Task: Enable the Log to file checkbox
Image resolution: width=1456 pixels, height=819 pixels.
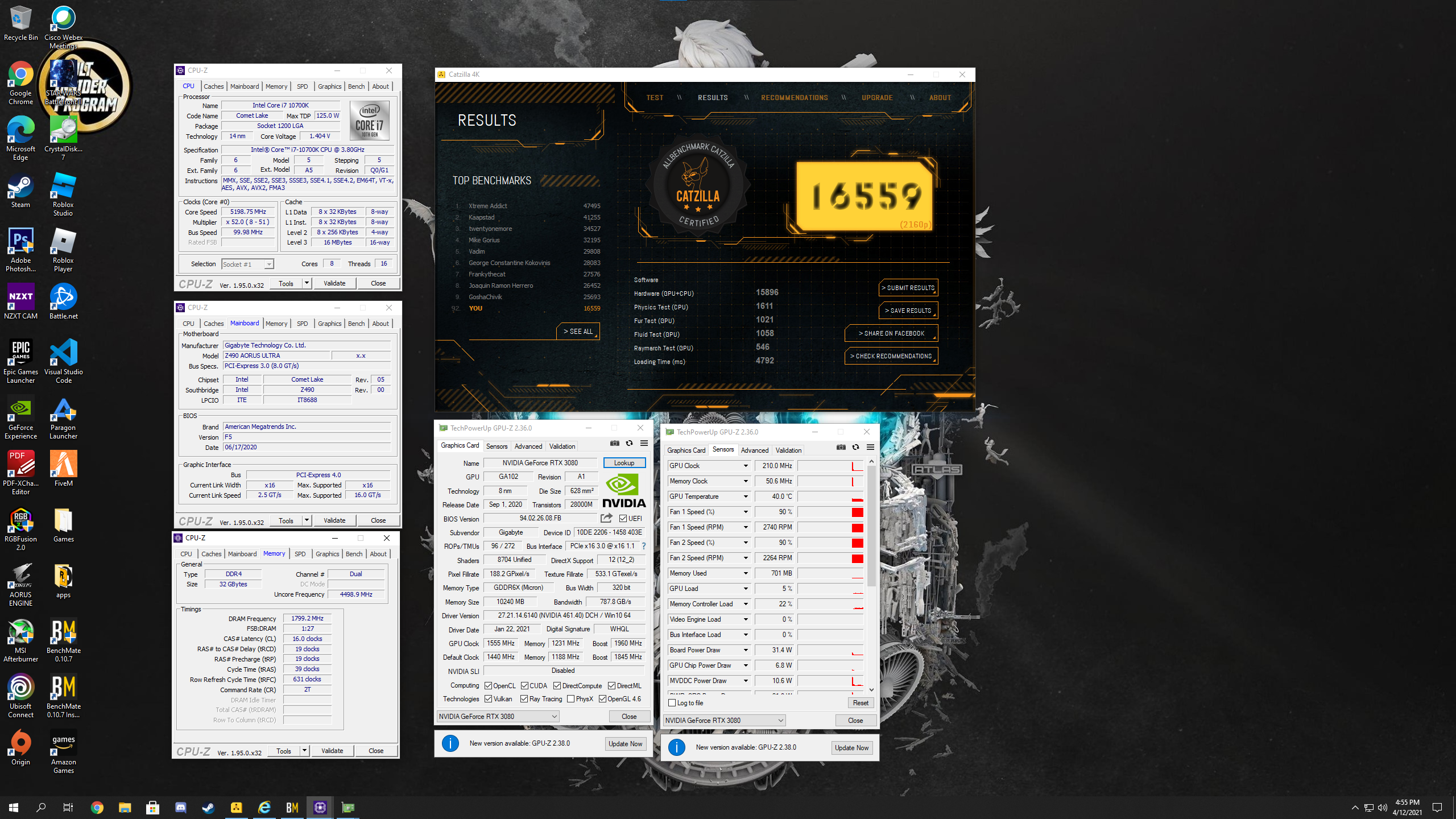Action: point(672,702)
